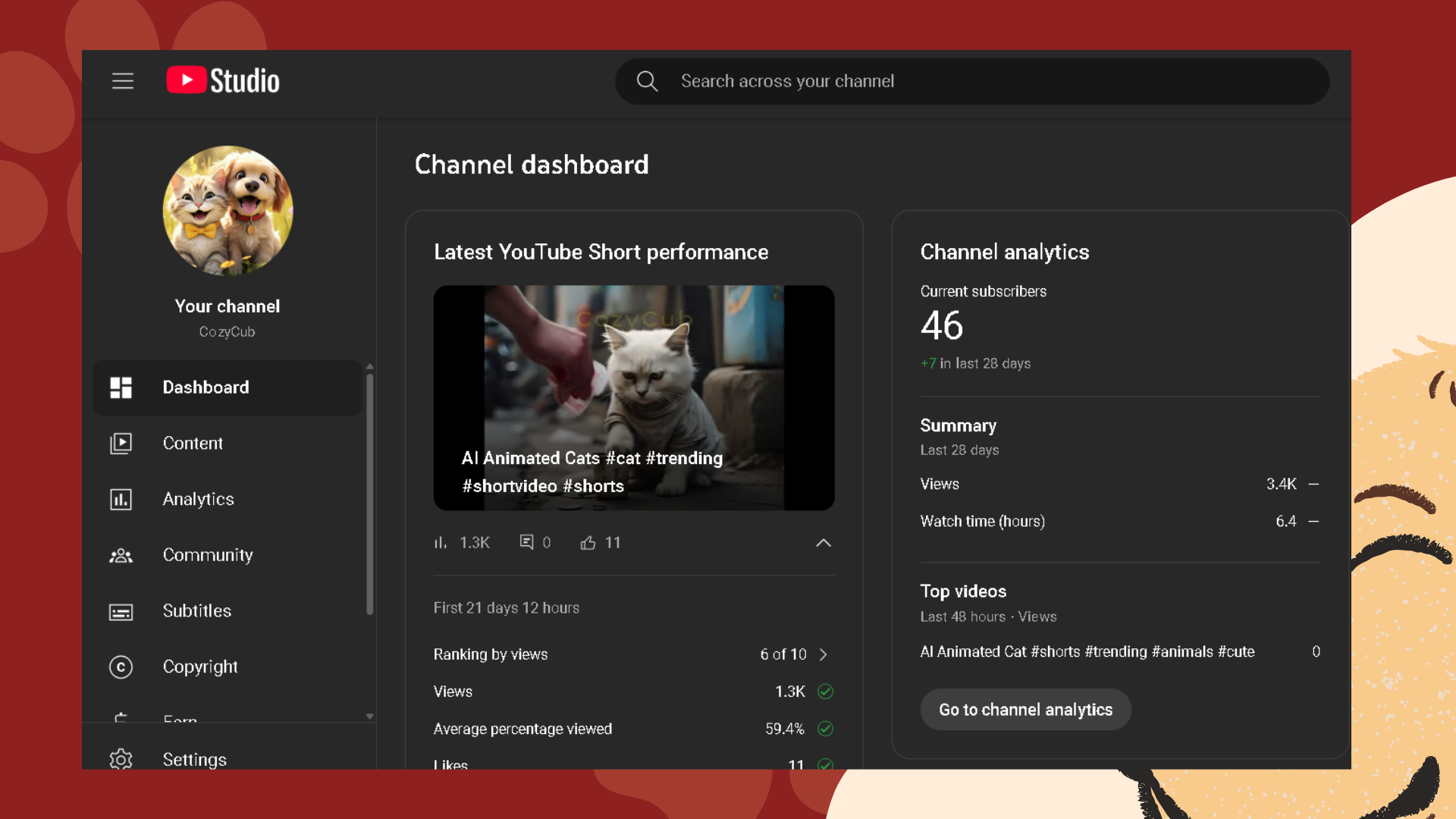The image size is (1456, 819).
Task: Click the Views 3.4K summary value
Action: pos(1282,484)
